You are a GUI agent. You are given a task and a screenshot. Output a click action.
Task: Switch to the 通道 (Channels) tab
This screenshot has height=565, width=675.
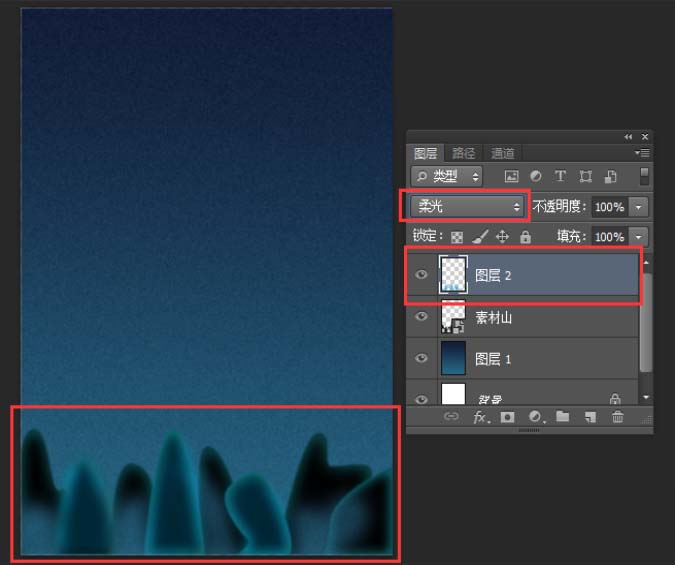(502, 153)
